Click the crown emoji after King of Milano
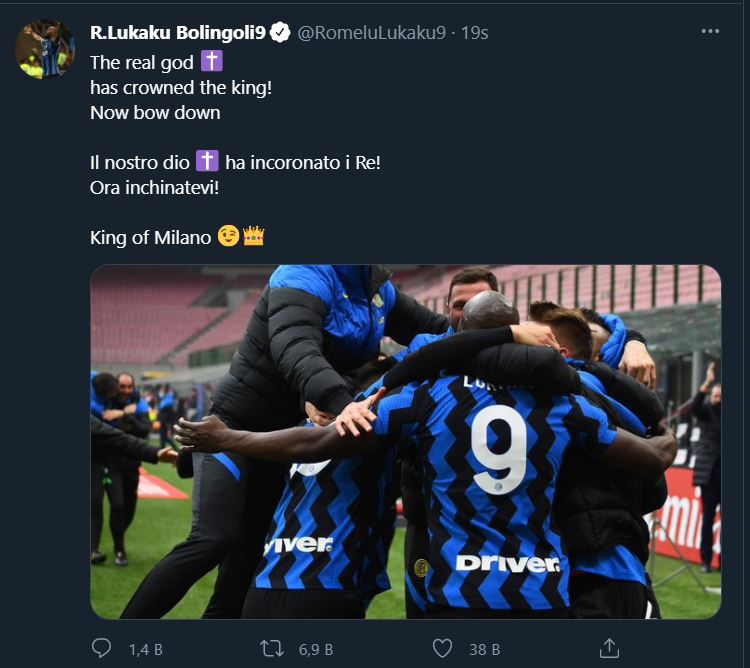 (x=253, y=237)
